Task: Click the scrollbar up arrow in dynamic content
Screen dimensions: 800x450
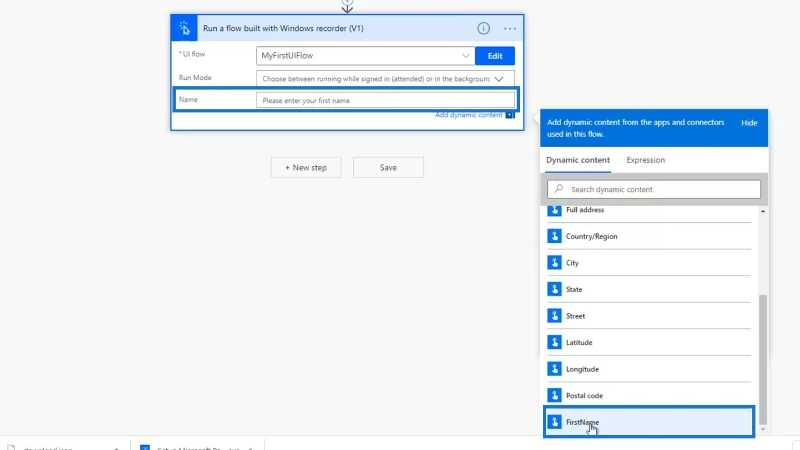Action: point(763,211)
